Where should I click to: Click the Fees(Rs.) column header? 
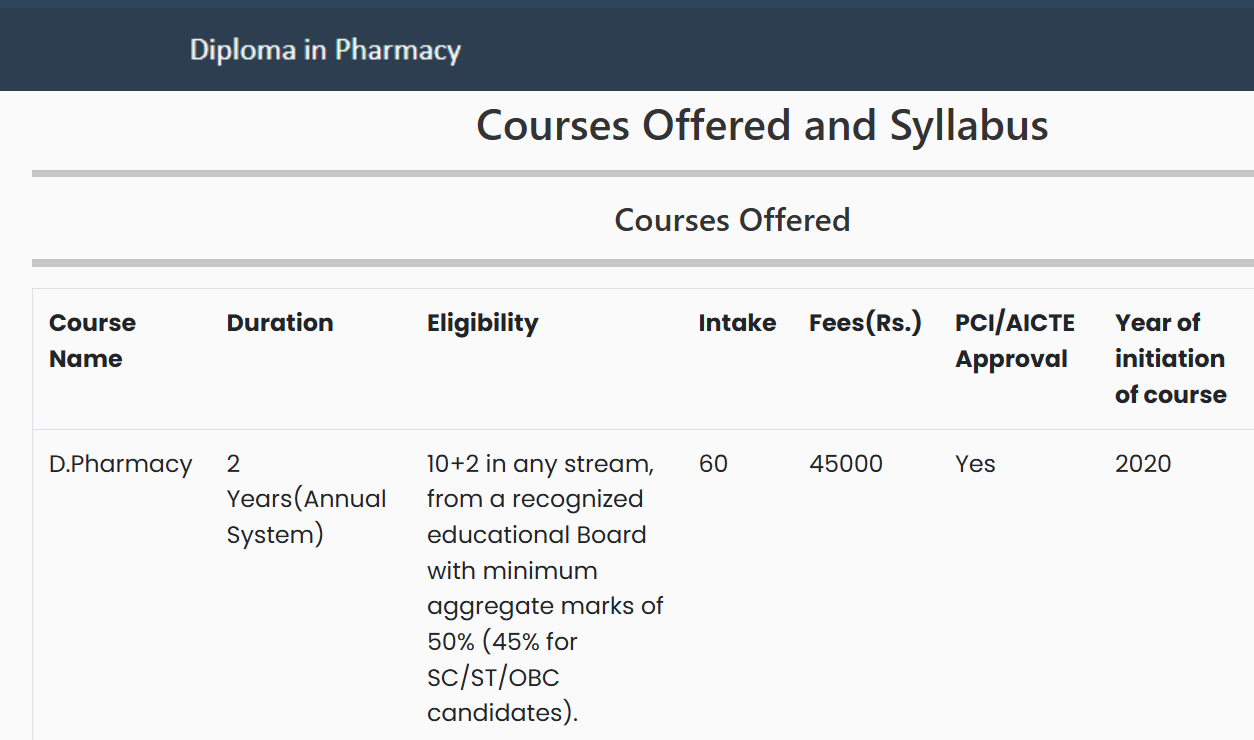click(x=865, y=323)
